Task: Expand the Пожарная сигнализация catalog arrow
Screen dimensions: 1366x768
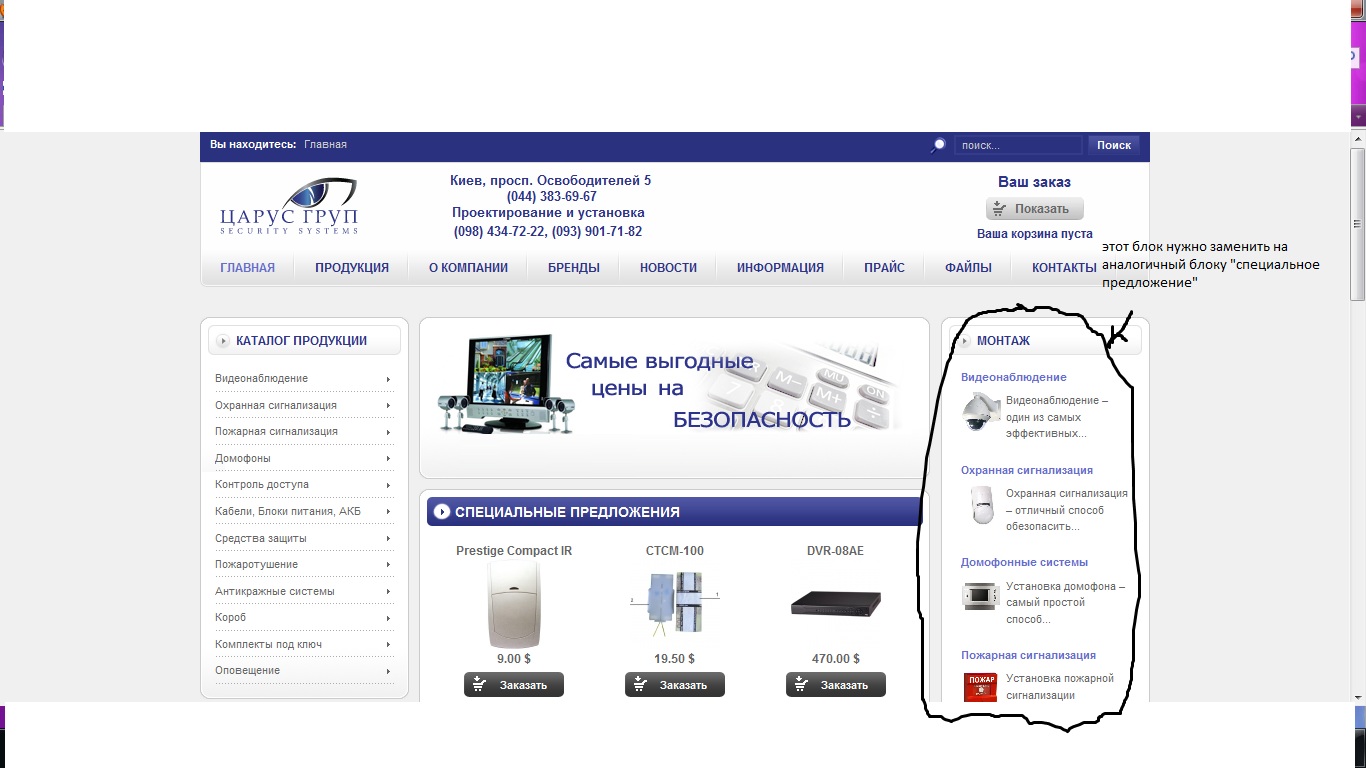Action: coord(388,432)
